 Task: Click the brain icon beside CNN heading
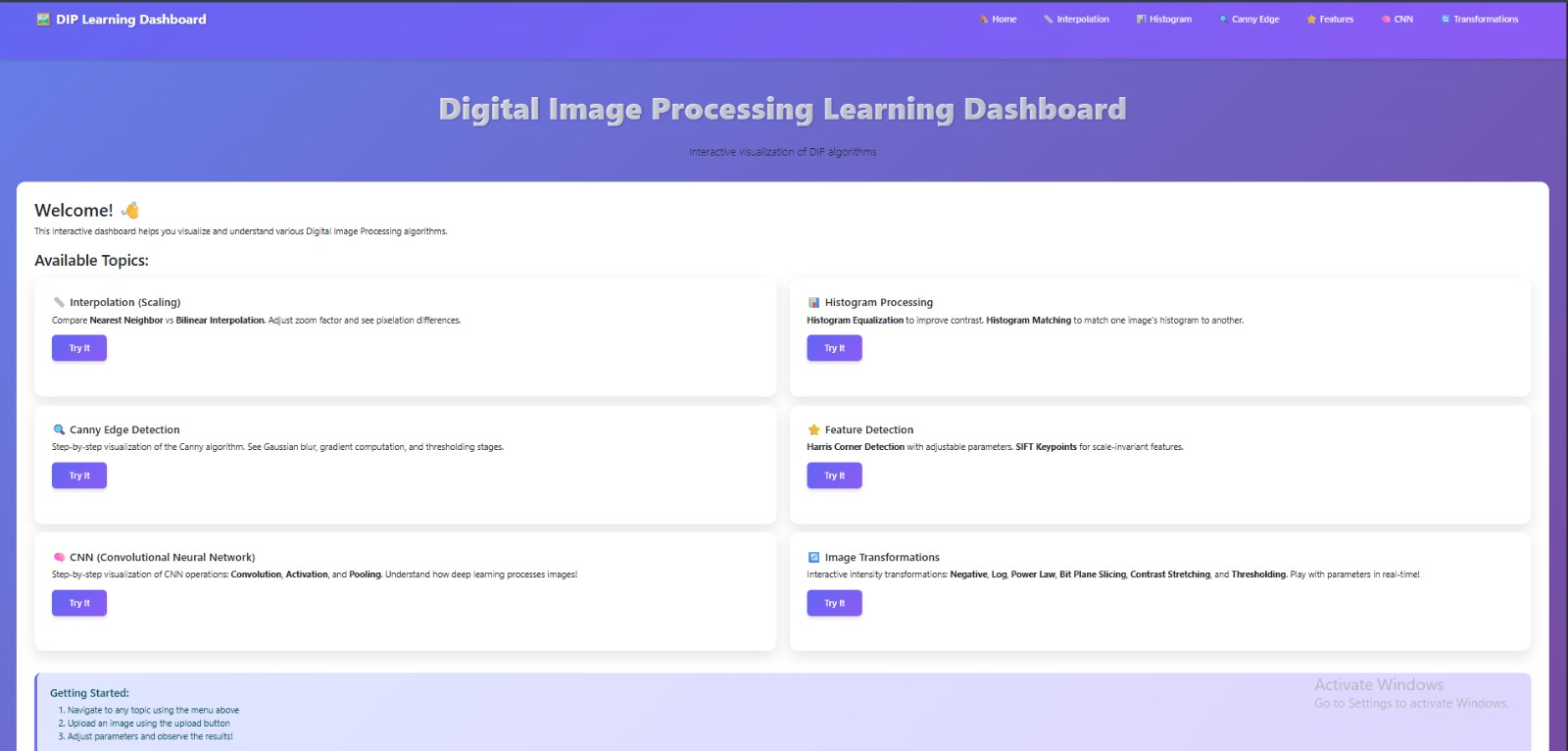pos(59,558)
